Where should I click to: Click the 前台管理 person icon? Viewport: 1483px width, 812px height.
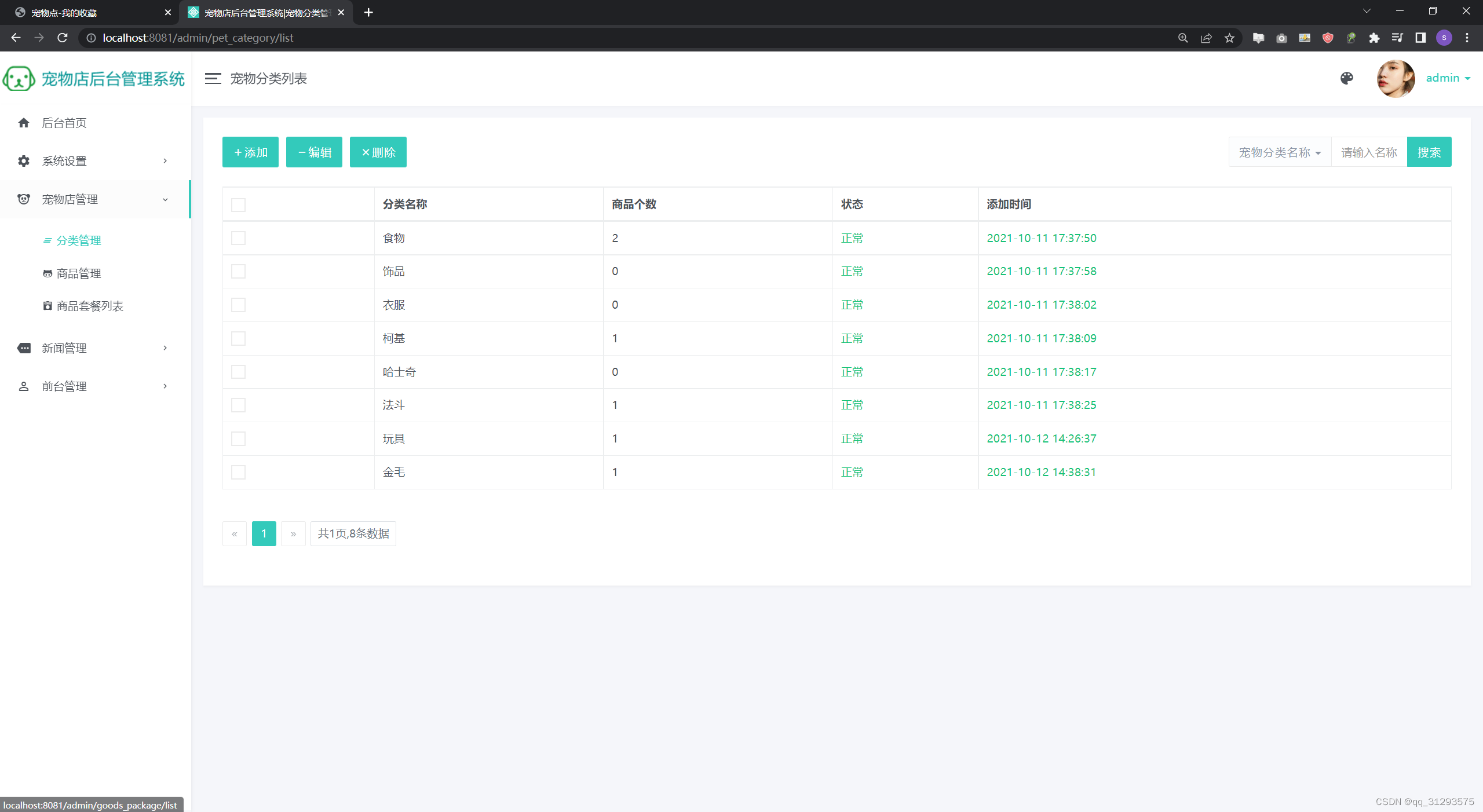click(x=24, y=386)
